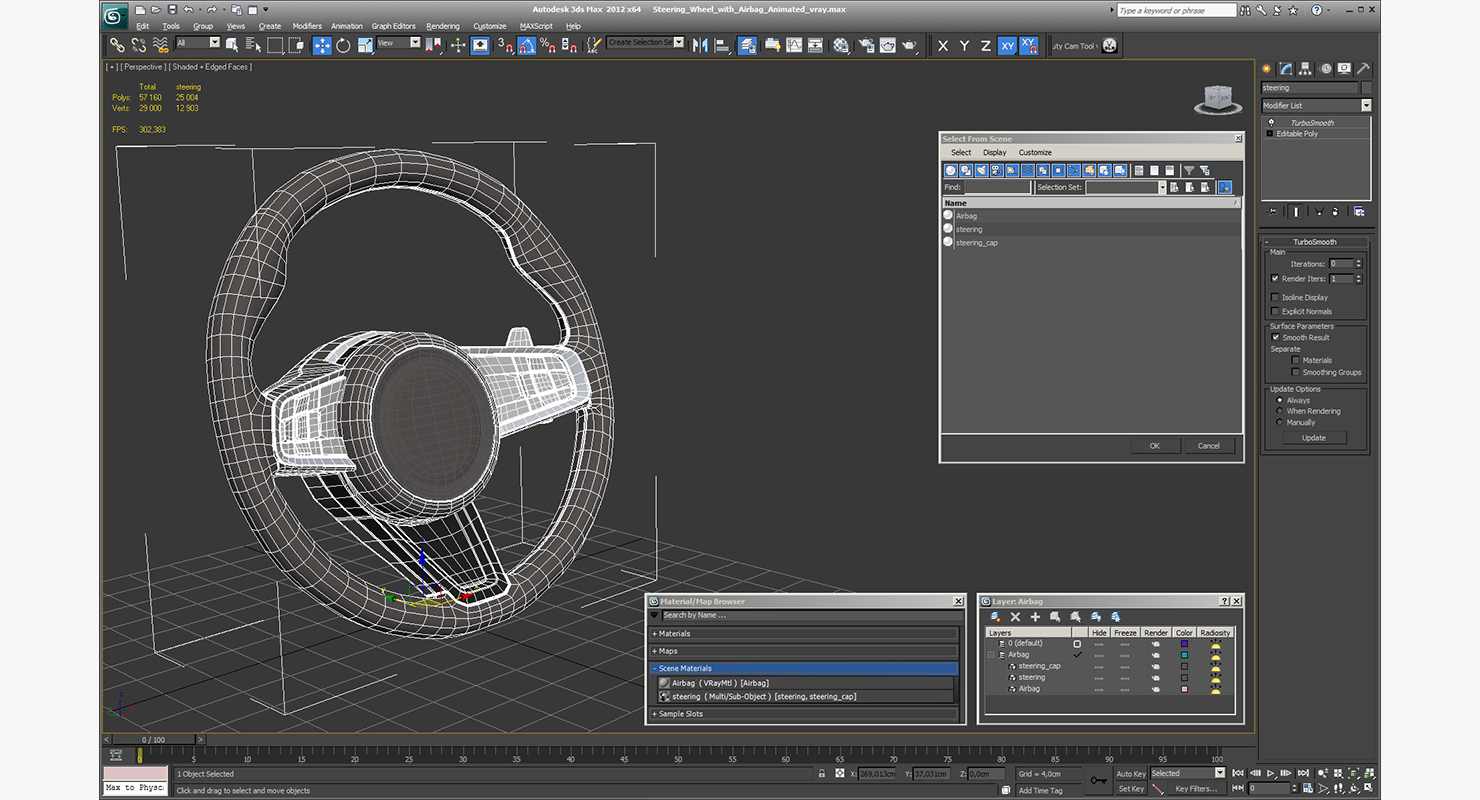This screenshot has height=800, width=1480.
Task: Activate the Select and Rotate tool
Action: [x=343, y=46]
